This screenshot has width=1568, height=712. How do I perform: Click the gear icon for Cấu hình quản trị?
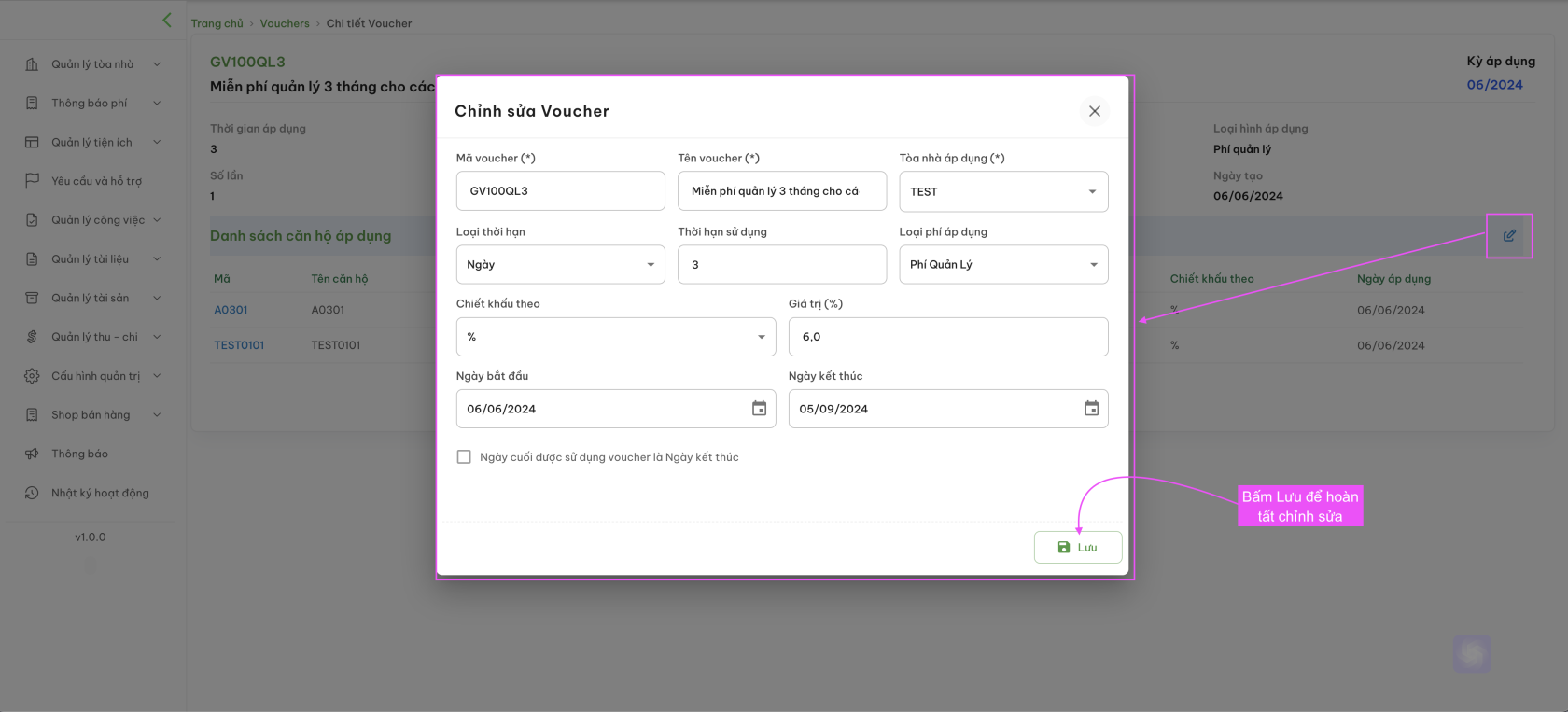tap(32, 376)
